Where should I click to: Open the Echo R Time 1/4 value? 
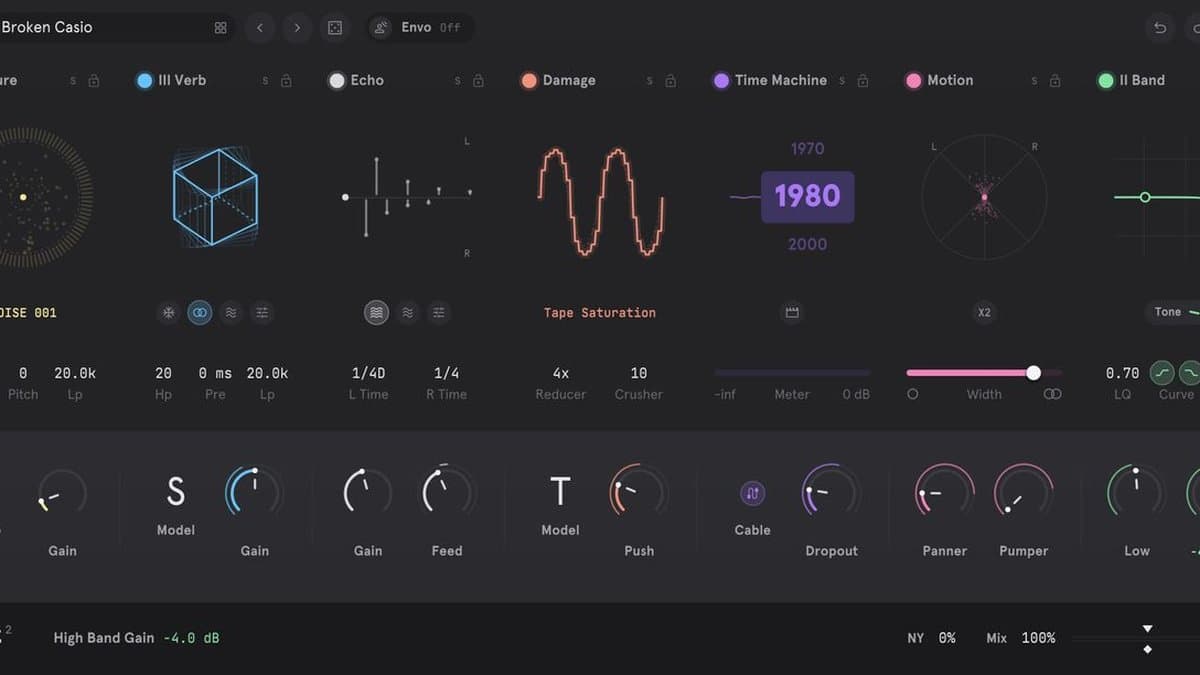pyautogui.click(x=447, y=373)
